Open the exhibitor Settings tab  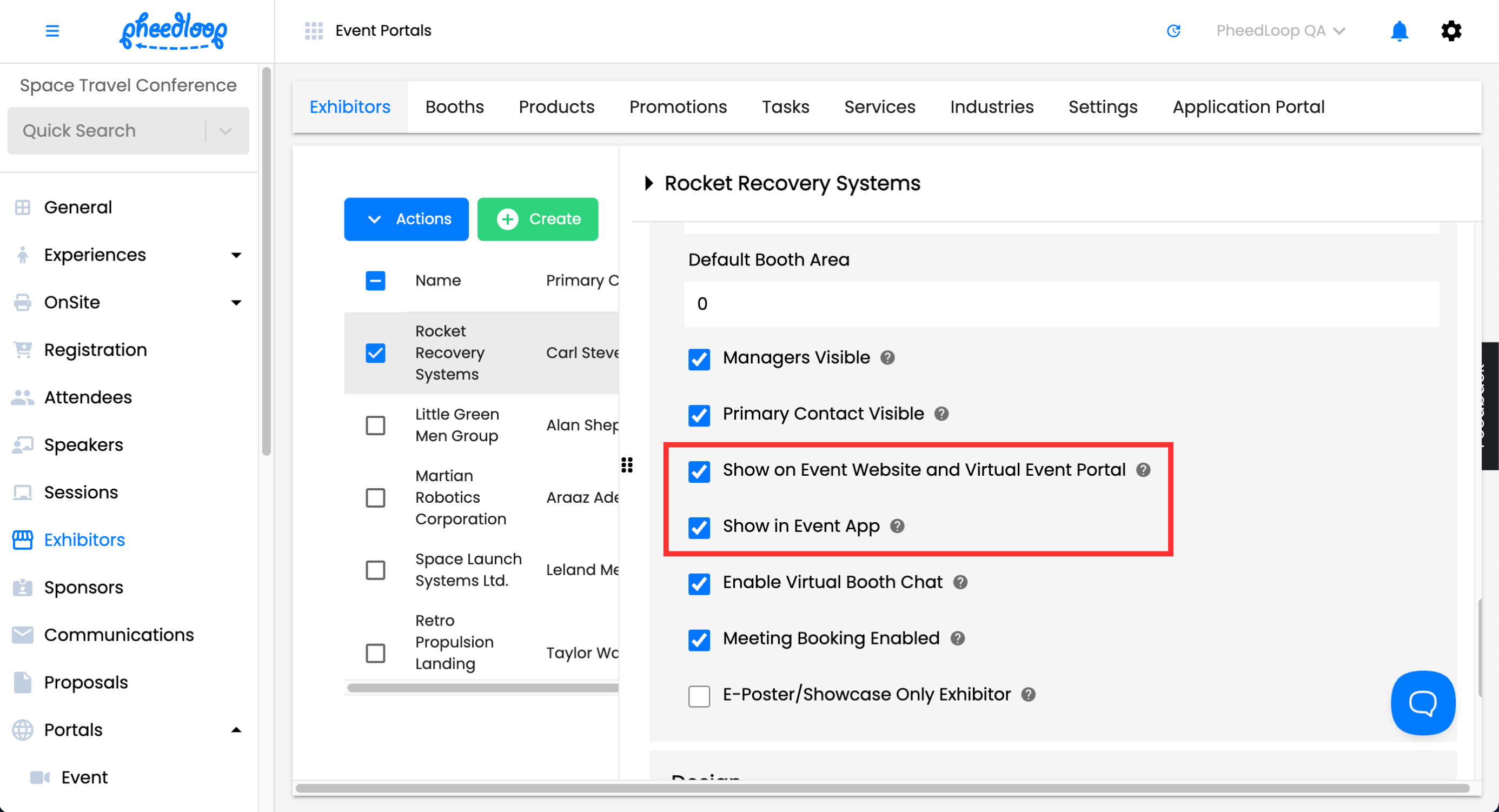pos(1103,107)
